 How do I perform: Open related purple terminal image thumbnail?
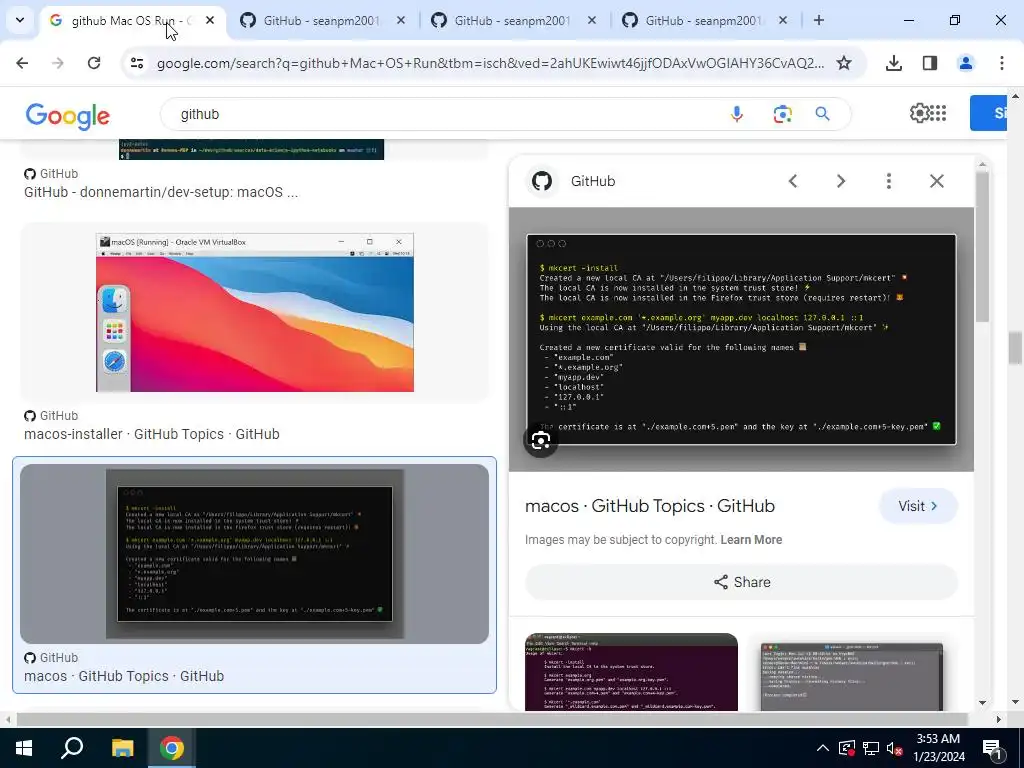(632, 672)
